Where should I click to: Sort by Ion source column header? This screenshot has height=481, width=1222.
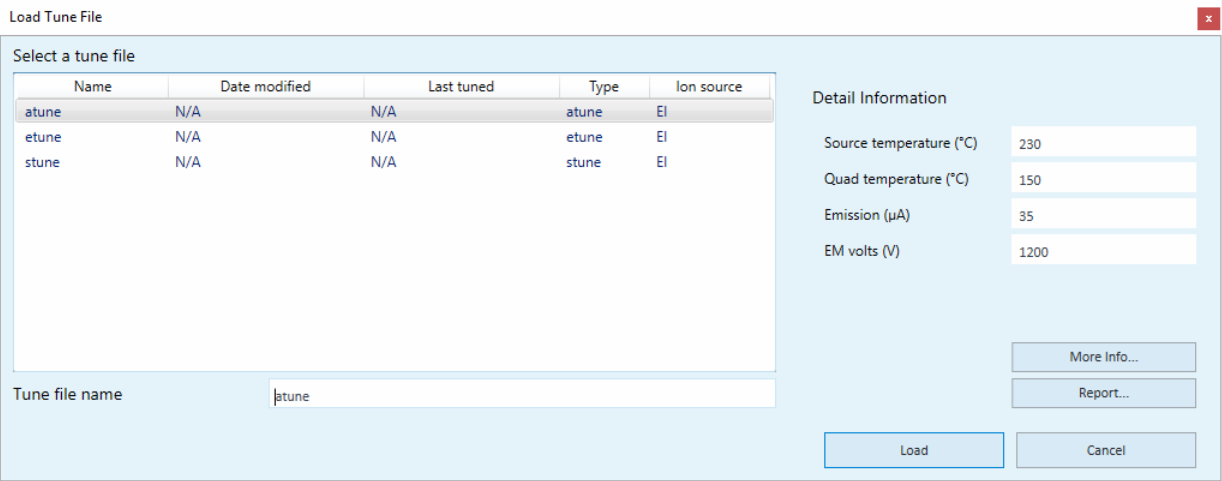pos(709,87)
